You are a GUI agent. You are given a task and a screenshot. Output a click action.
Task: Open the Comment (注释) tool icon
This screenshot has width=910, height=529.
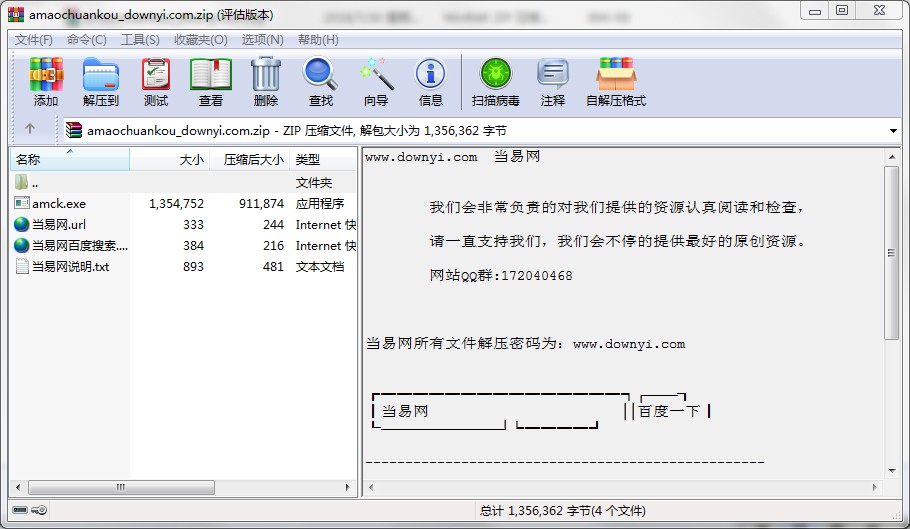[552, 74]
